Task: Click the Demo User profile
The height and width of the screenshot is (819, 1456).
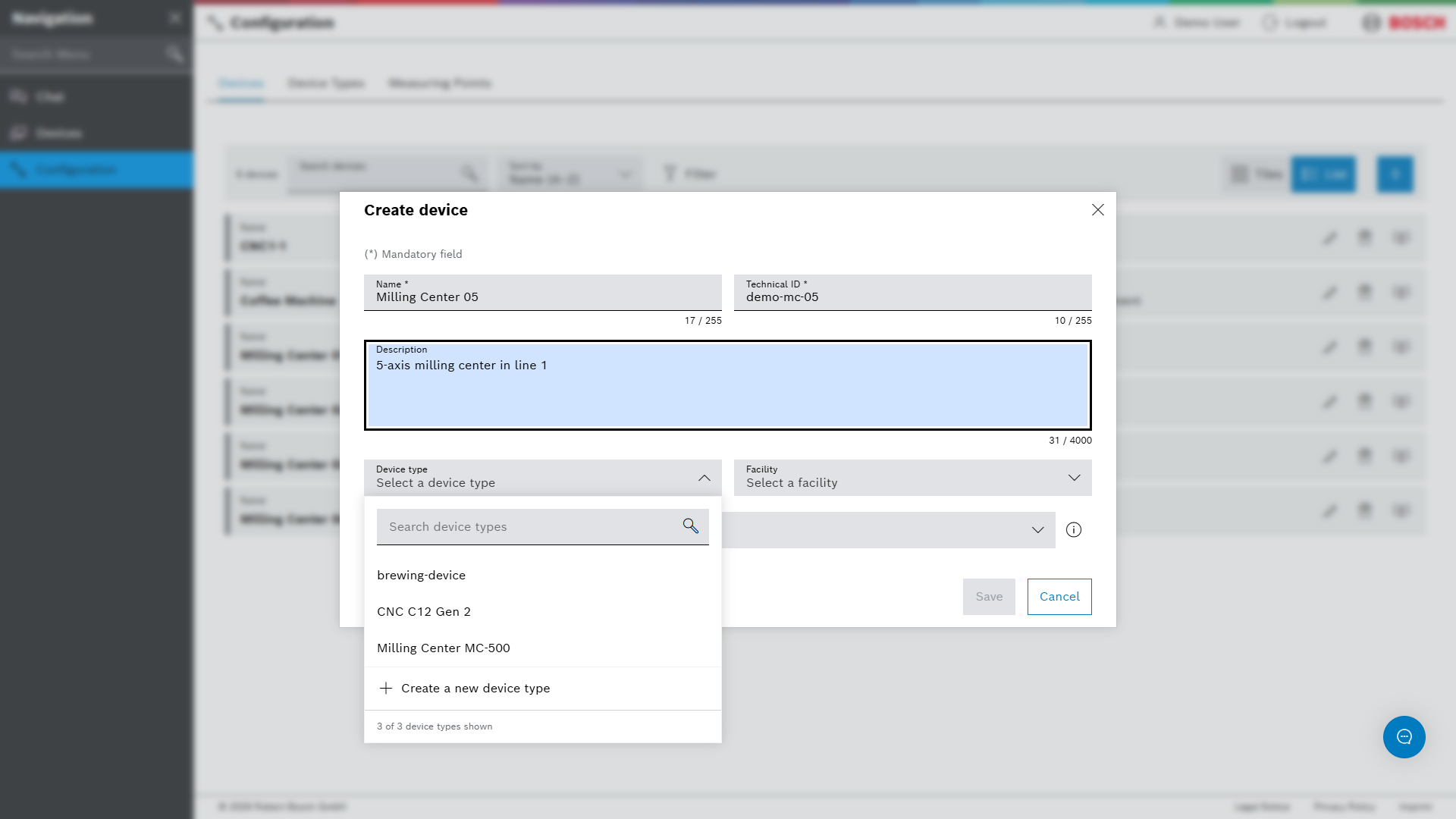Action: pos(1196,23)
